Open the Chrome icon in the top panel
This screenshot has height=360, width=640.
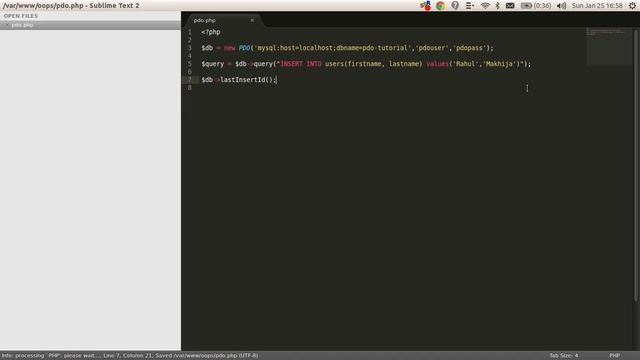(440, 6)
